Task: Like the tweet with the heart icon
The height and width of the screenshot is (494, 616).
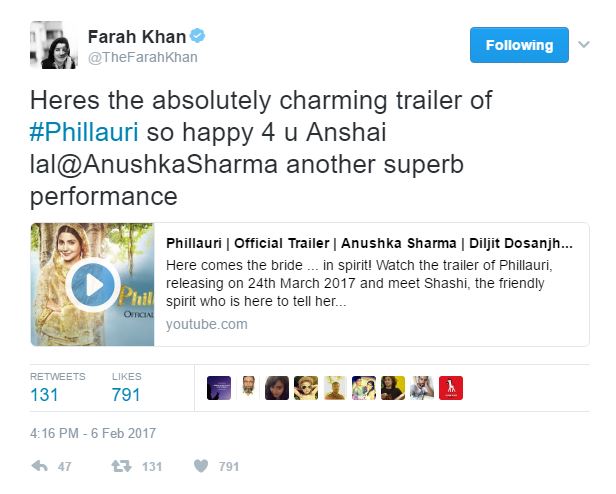Action: coord(200,466)
